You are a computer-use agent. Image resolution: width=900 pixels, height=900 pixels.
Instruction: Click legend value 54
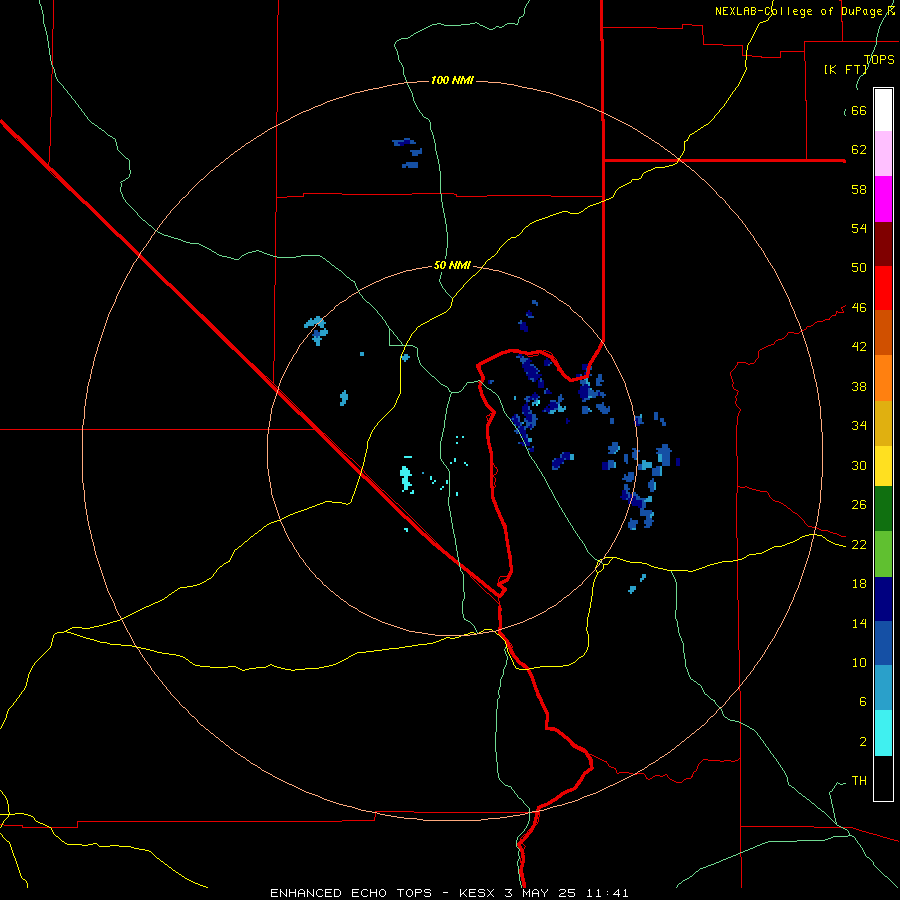coord(859,228)
